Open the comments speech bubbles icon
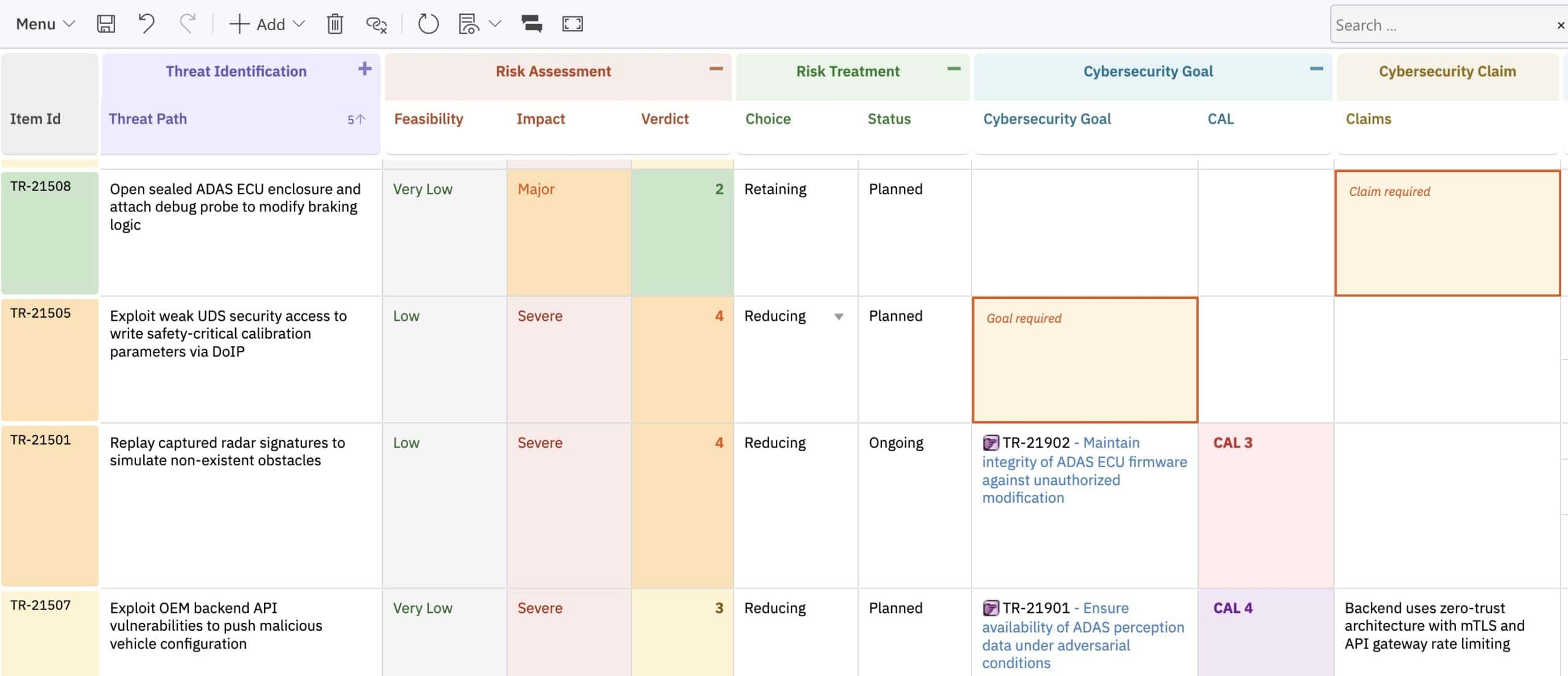 point(531,24)
